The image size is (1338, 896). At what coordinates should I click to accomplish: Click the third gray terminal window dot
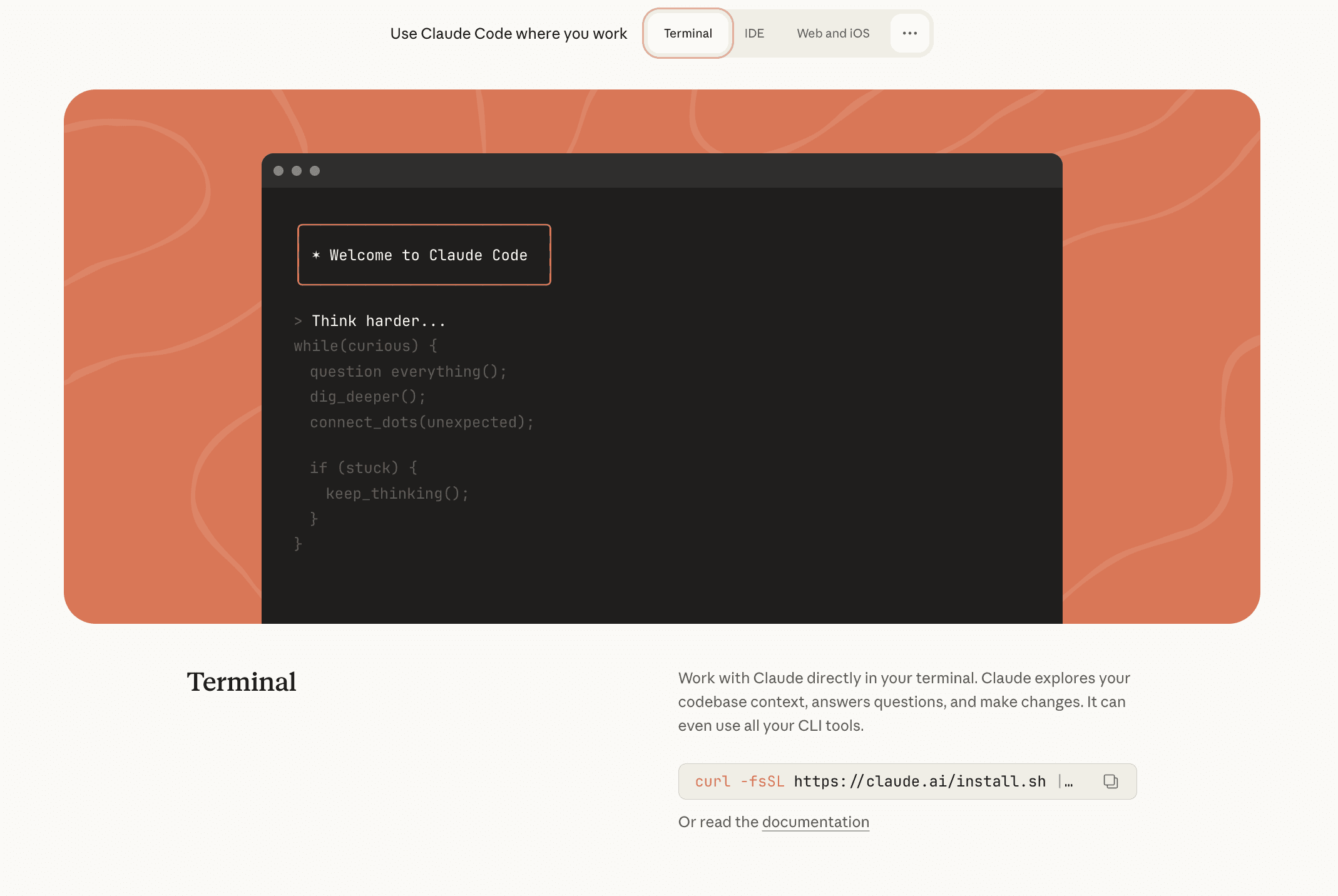315,171
